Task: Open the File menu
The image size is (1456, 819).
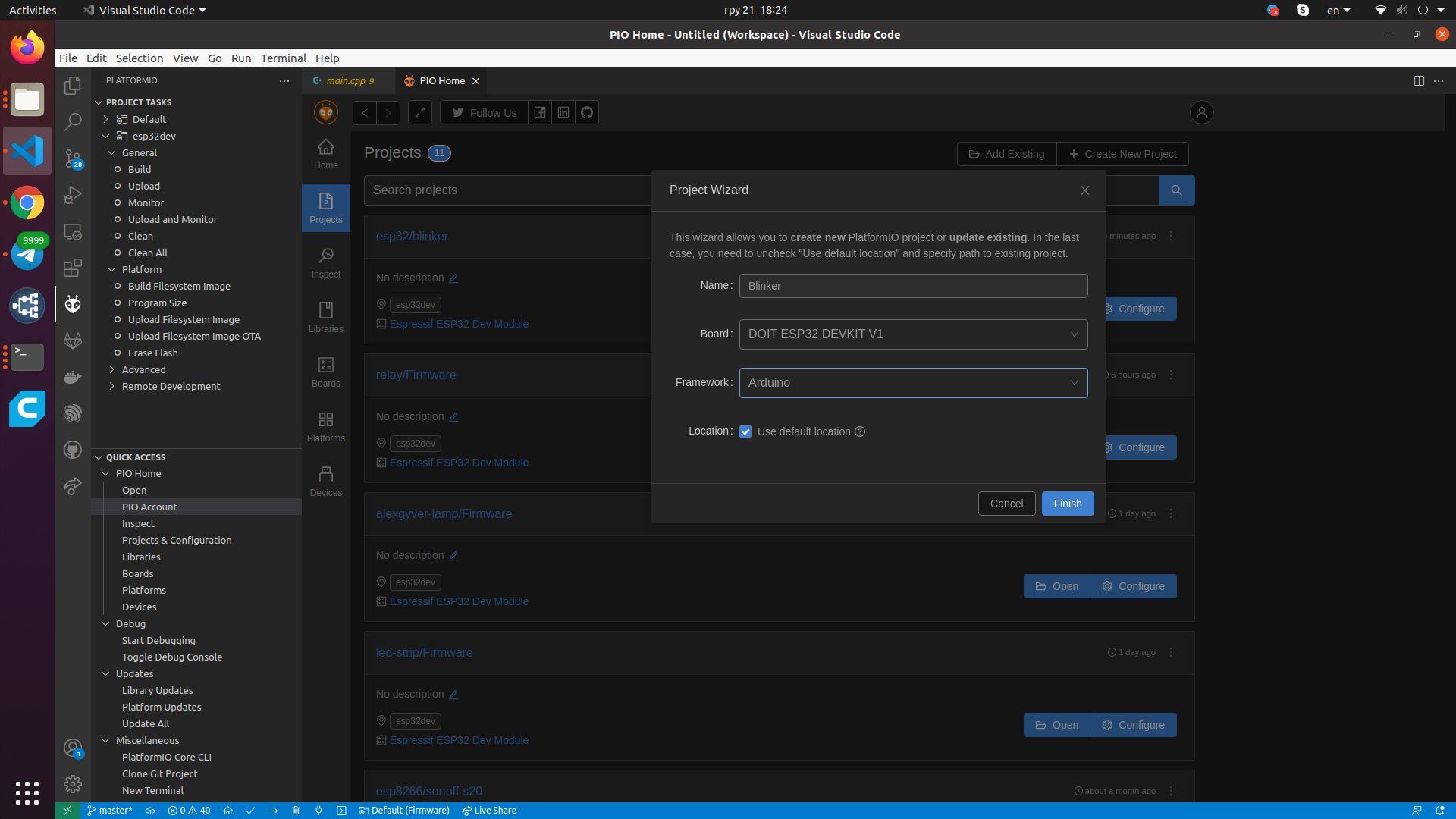Action: (x=68, y=58)
